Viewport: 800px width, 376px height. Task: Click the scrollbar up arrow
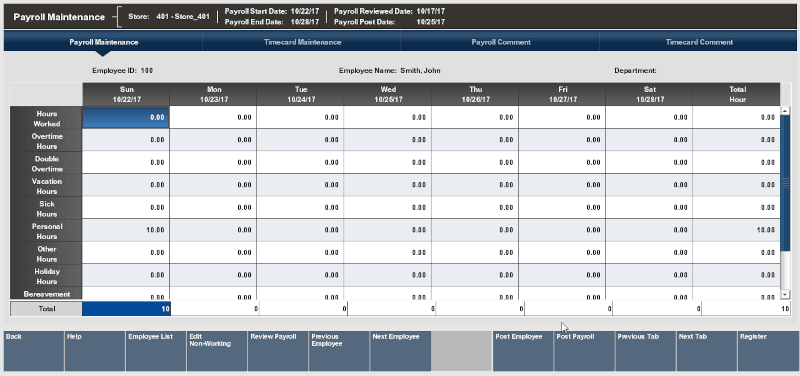point(786,110)
